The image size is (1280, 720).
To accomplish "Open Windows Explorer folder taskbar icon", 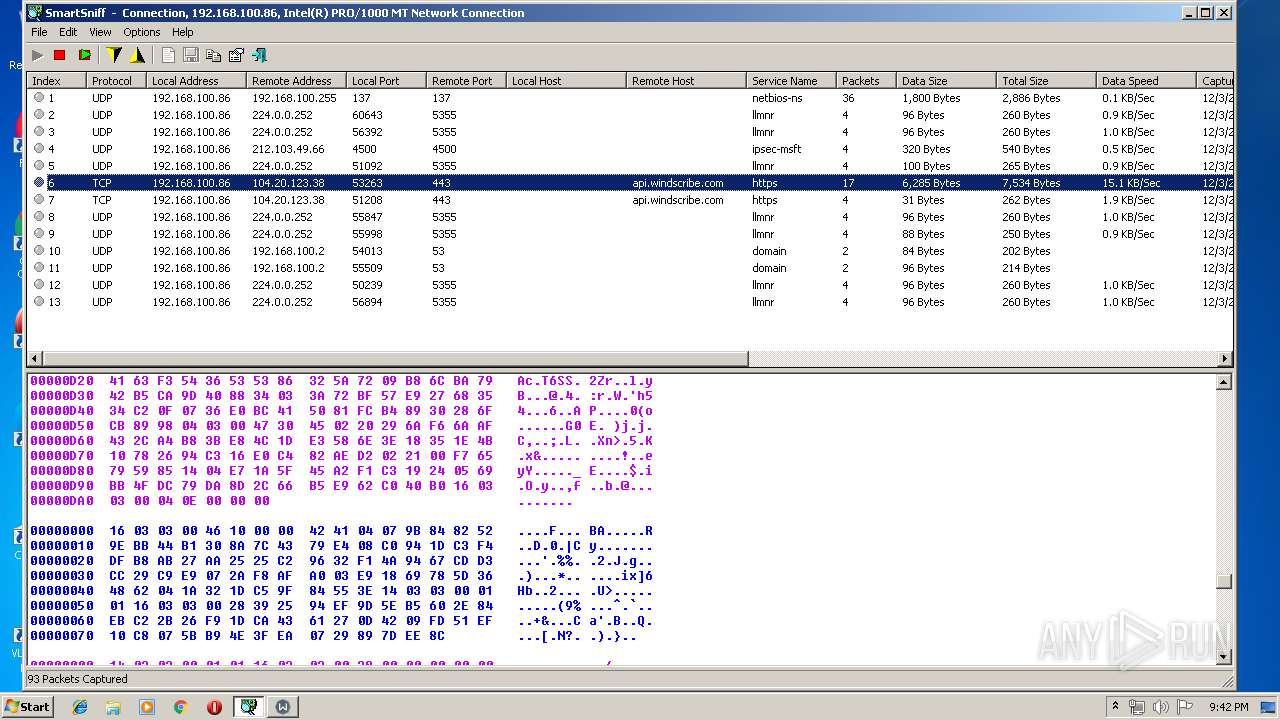I will pos(113,707).
